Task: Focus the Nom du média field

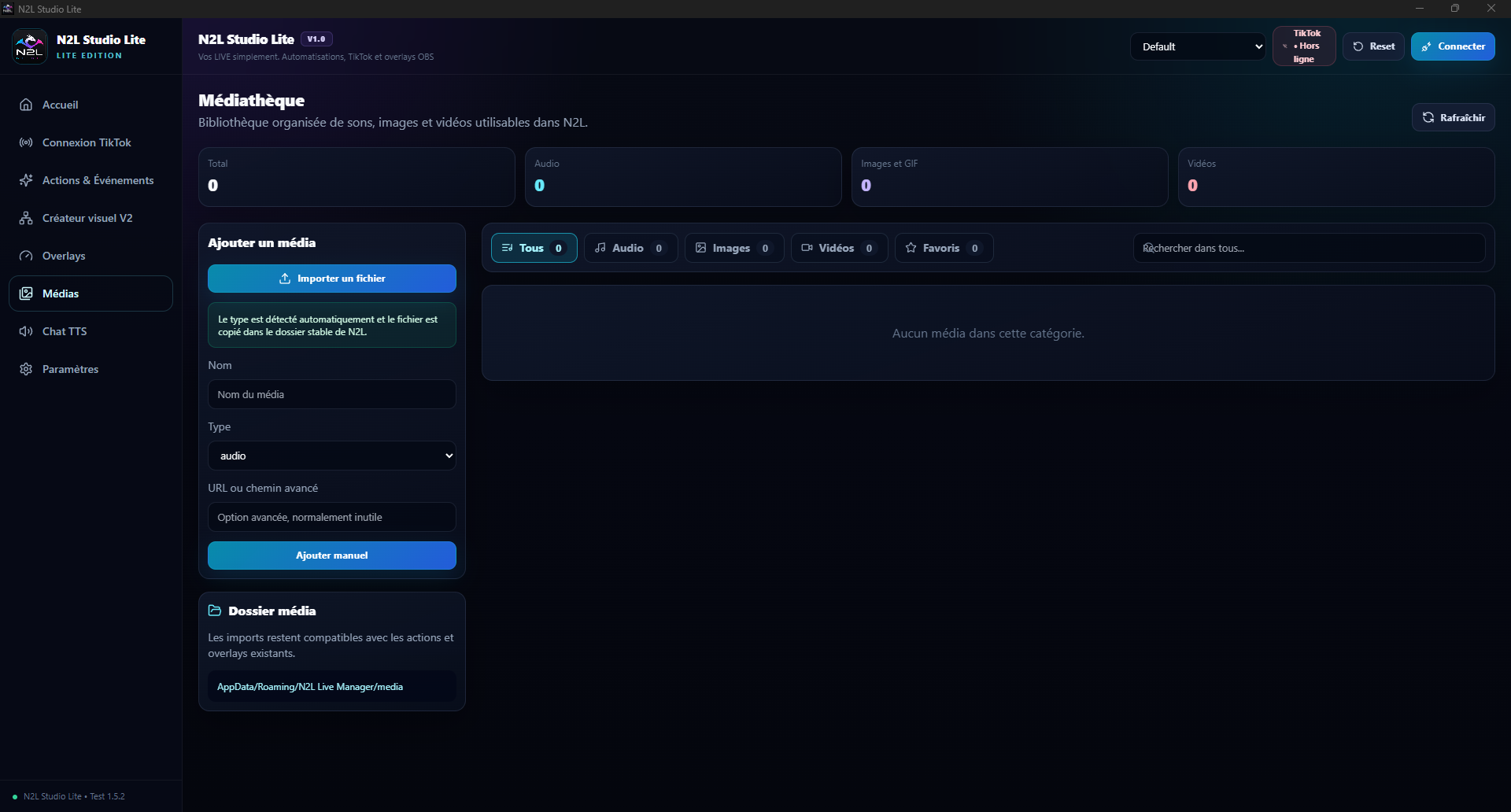Action: tap(332, 394)
